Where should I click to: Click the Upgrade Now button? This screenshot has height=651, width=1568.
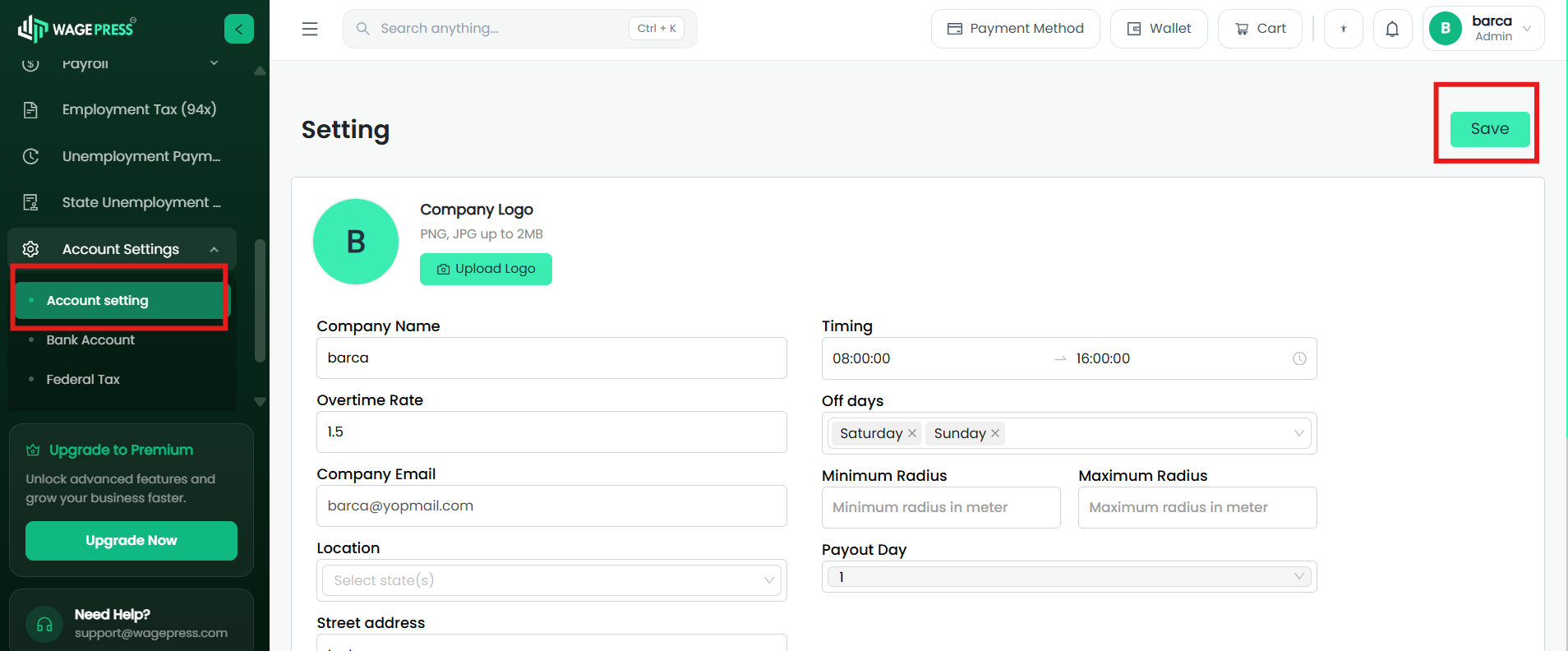pyautogui.click(x=131, y=541)
